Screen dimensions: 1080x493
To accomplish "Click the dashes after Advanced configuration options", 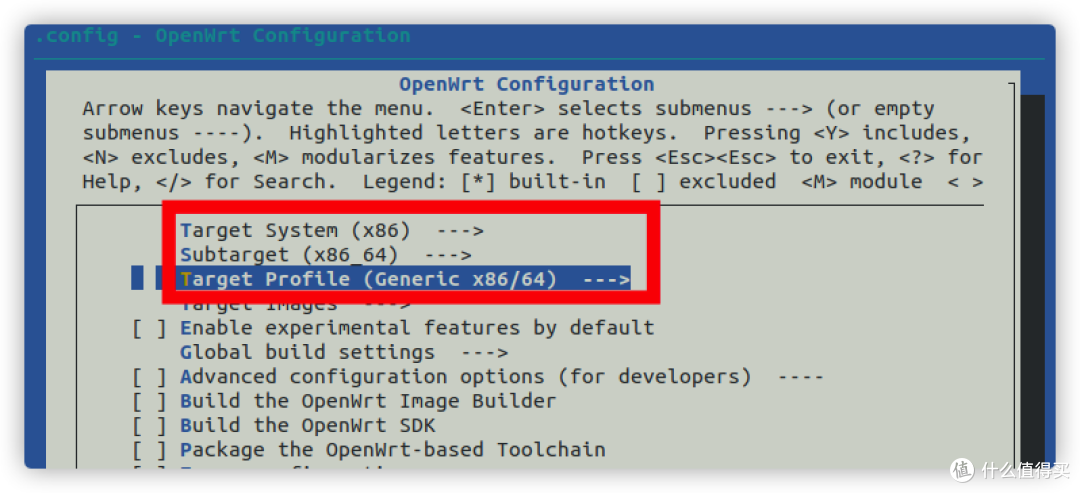I will [x=800, y=377].
